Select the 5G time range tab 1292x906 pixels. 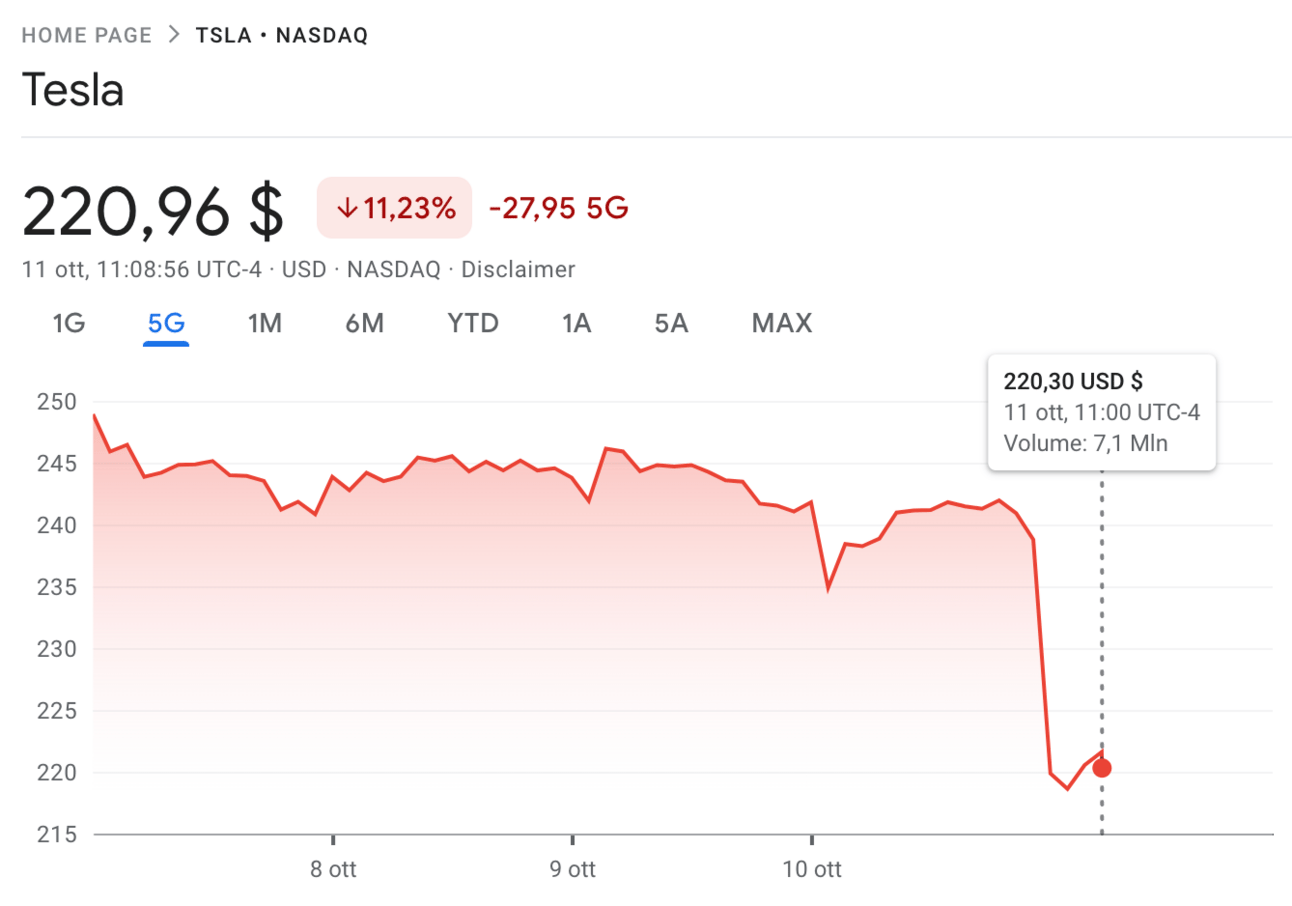(166, 324)
